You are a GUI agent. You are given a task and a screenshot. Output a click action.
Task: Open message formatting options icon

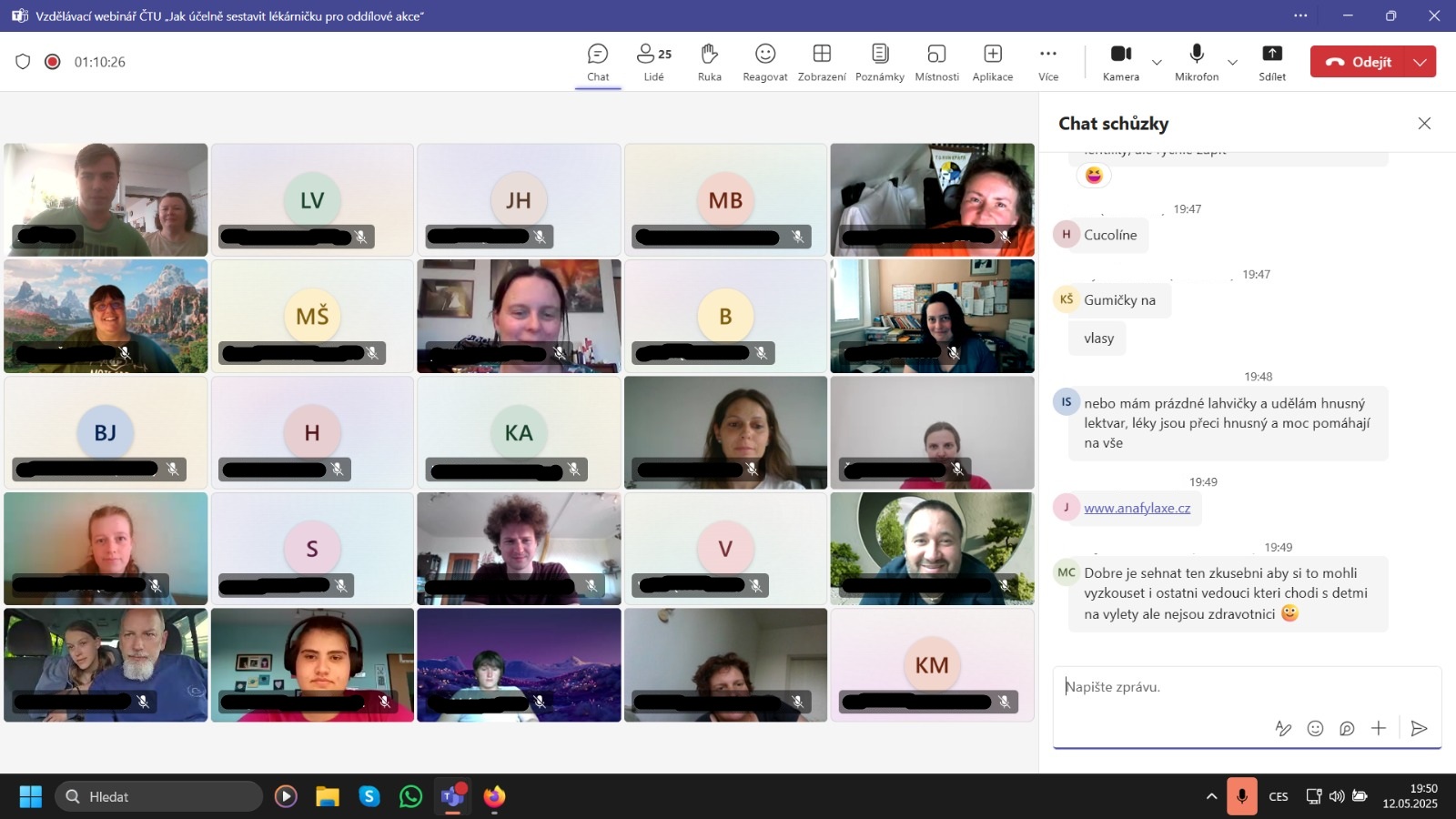pyautogui.click(x=1283, y=728)
